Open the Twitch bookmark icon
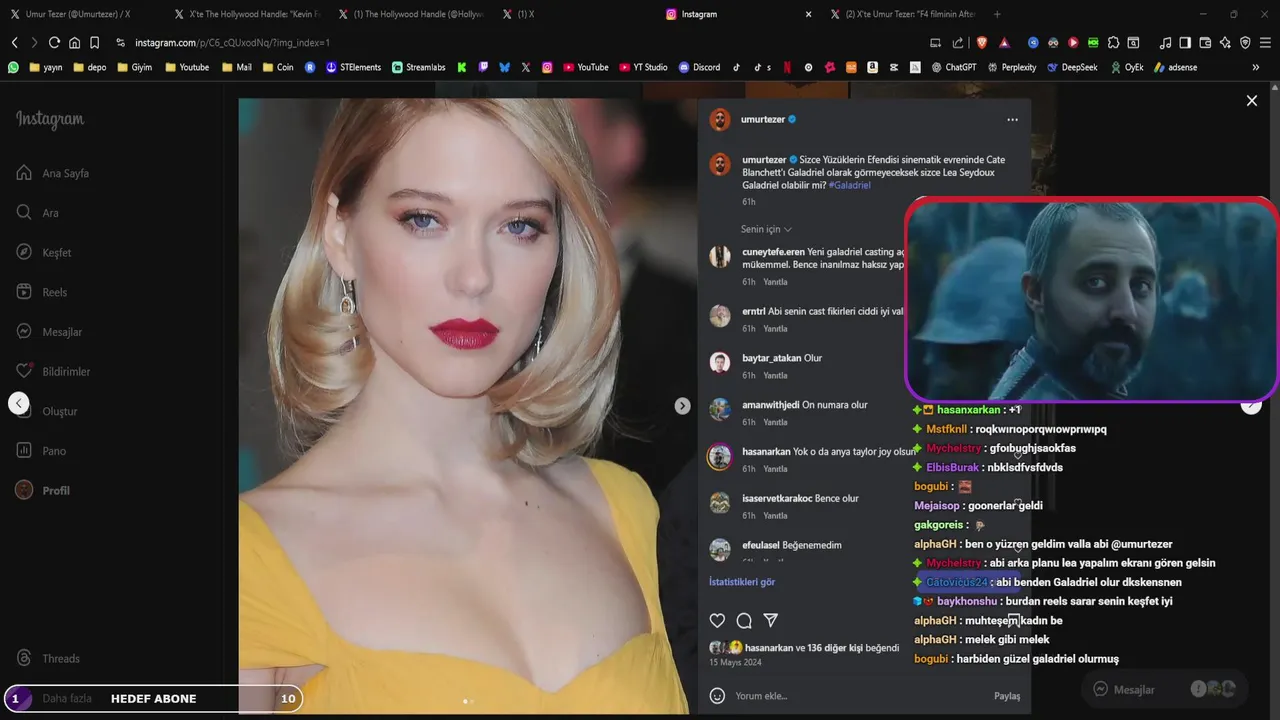The width and height of the screenshot is (1280, 720). point(483,67)
